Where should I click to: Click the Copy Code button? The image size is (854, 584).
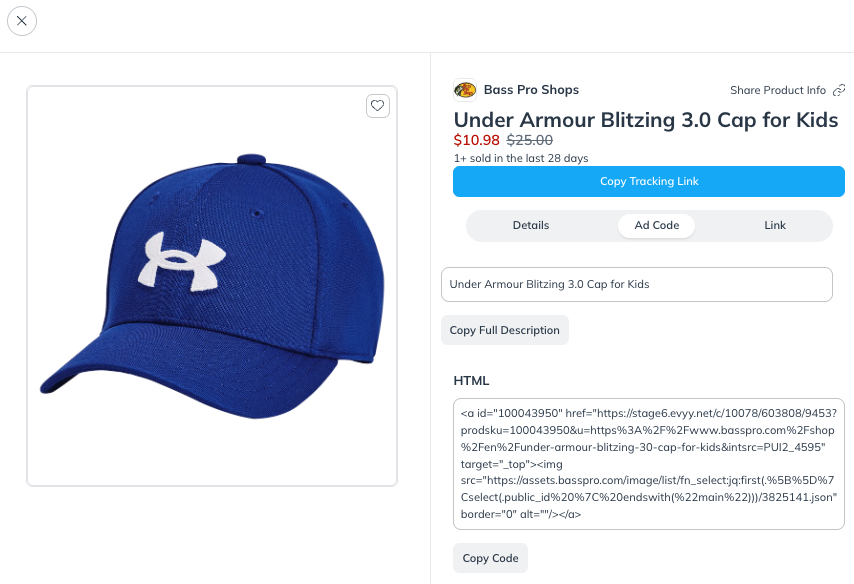point(490,558)
